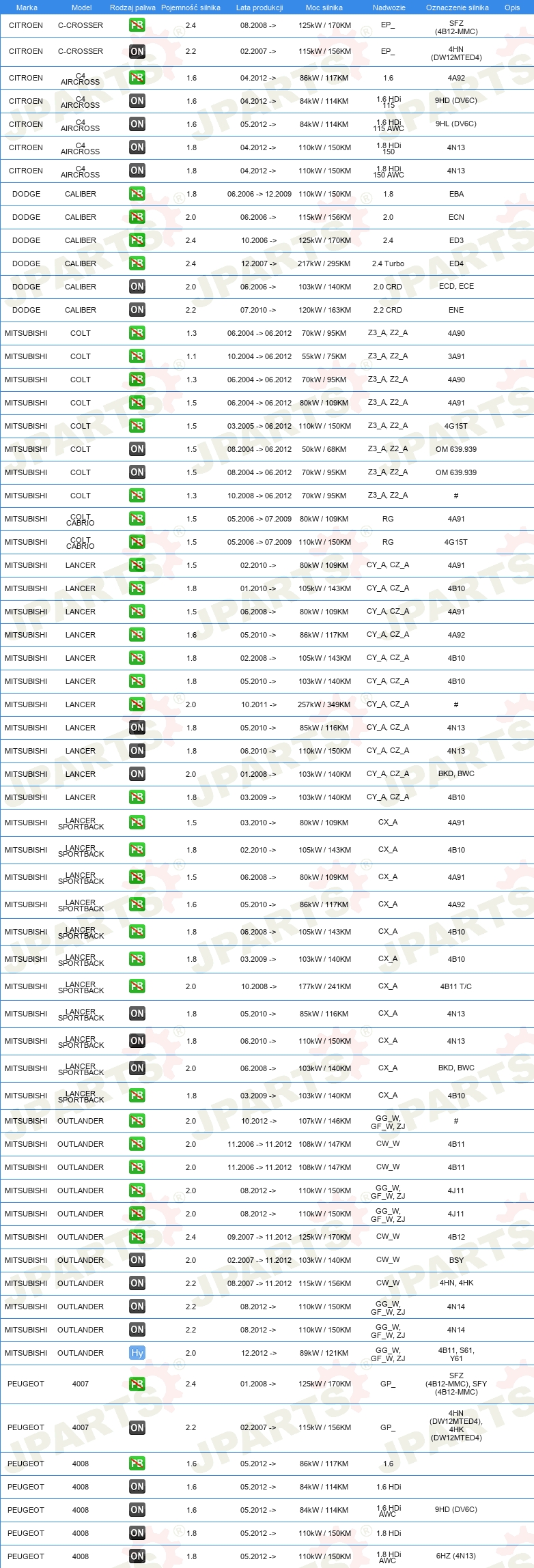This screenshot has width=534, height=1568.
Task: Click diesel ON icon in Colt 50kW / 68KM row
Action: [137, 449]
